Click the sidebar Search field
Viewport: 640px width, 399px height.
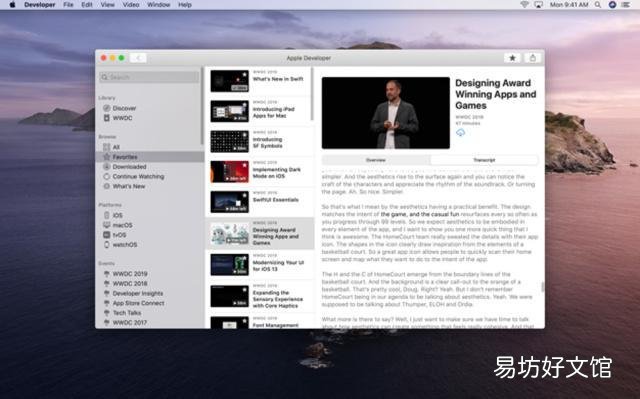[149, 77]
